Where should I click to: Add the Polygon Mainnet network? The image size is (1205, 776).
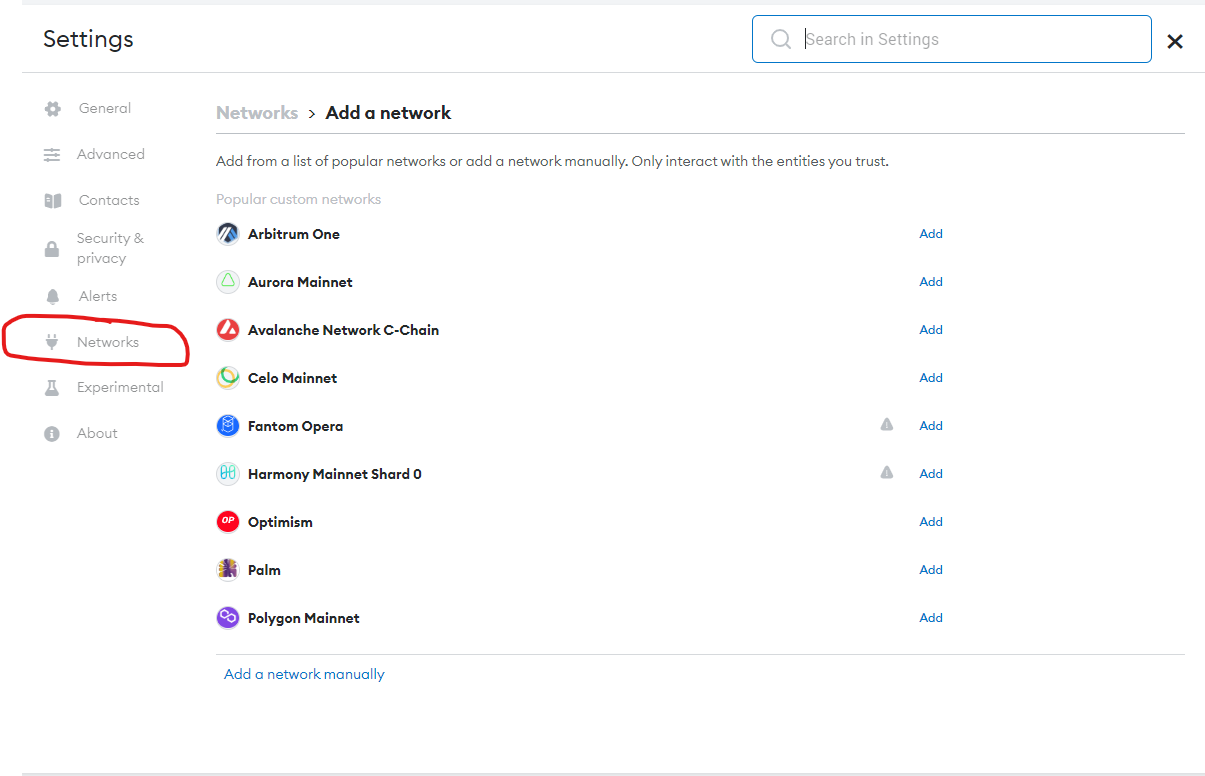(x=931, y=618)
